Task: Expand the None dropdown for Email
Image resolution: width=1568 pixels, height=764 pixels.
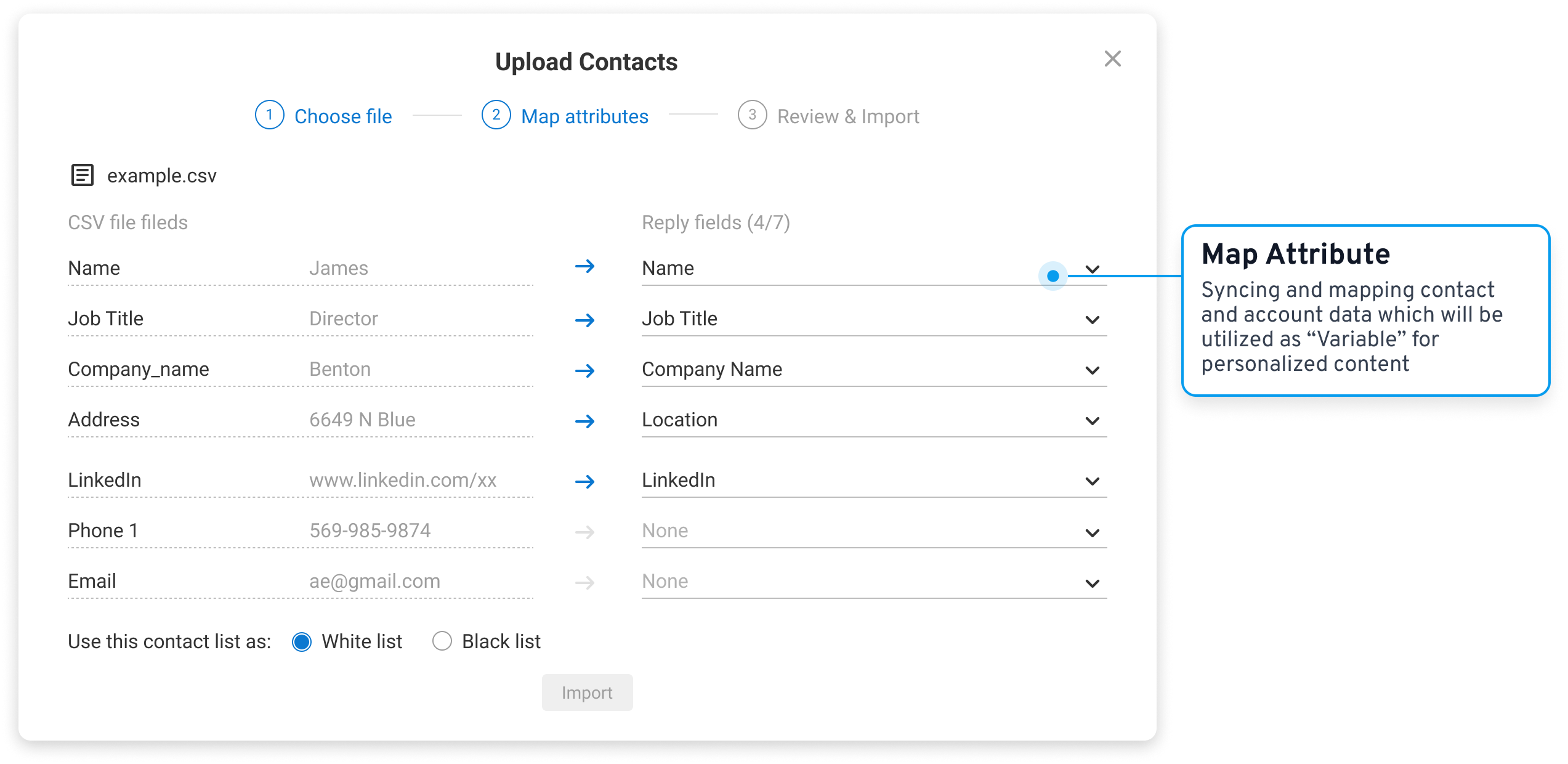Action: 1092,583
